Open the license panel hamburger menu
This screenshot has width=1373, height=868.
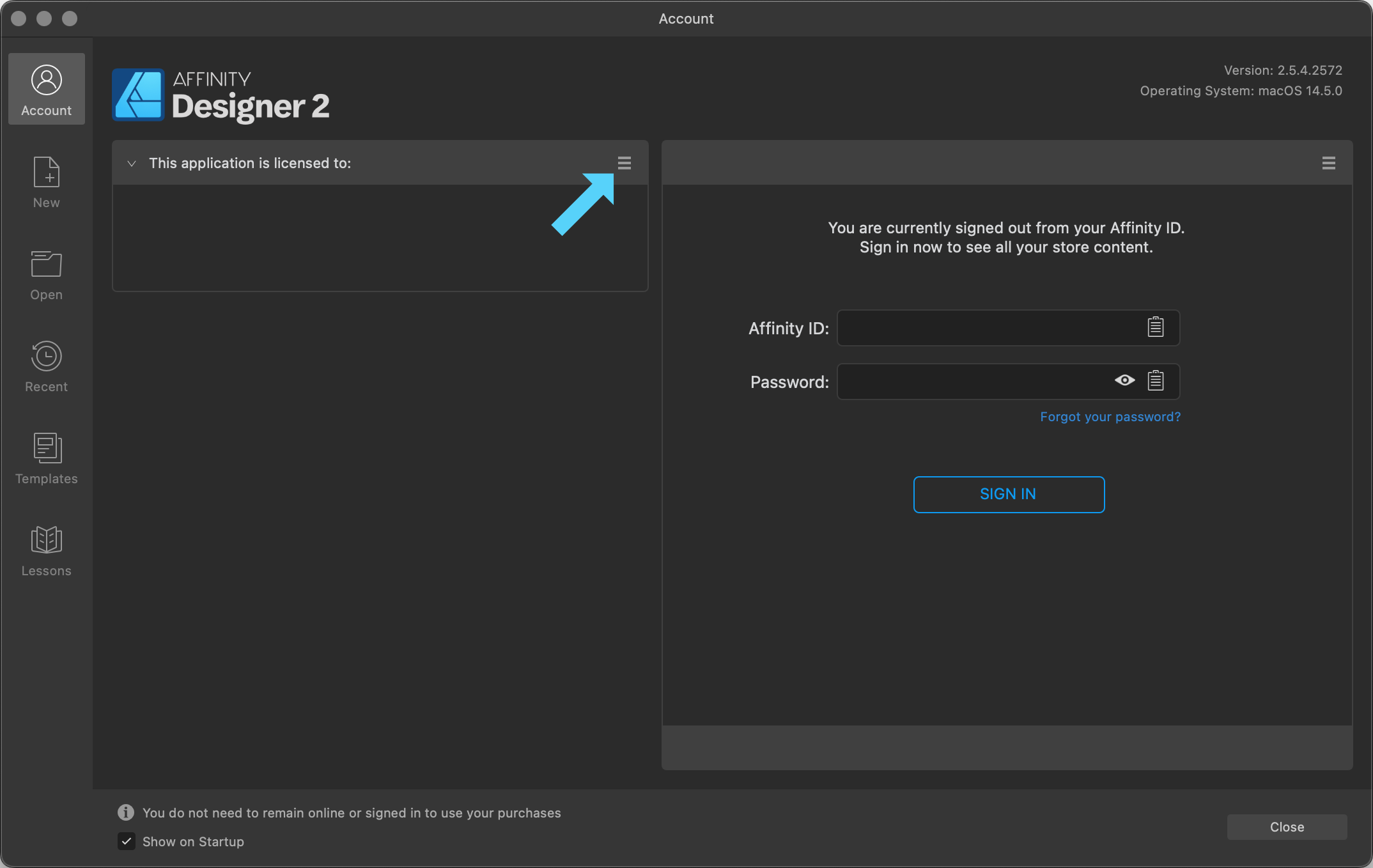point(624,163)
